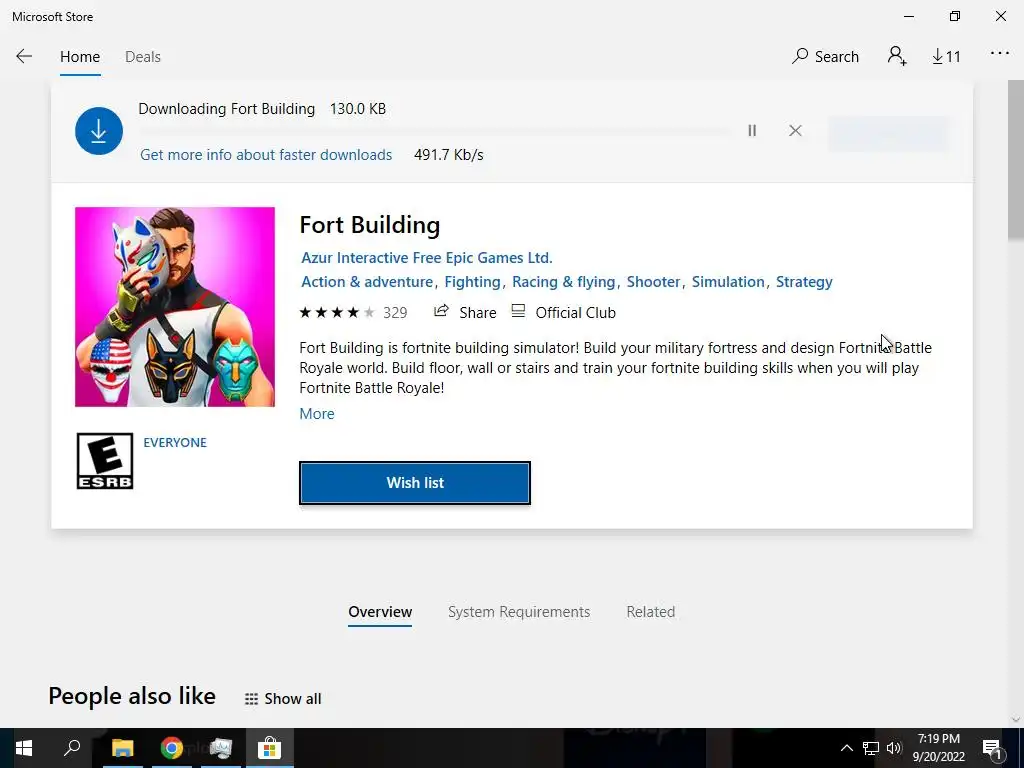Click the star rating with 329 reviews
1024x768 pixels.
pos(353,313)
